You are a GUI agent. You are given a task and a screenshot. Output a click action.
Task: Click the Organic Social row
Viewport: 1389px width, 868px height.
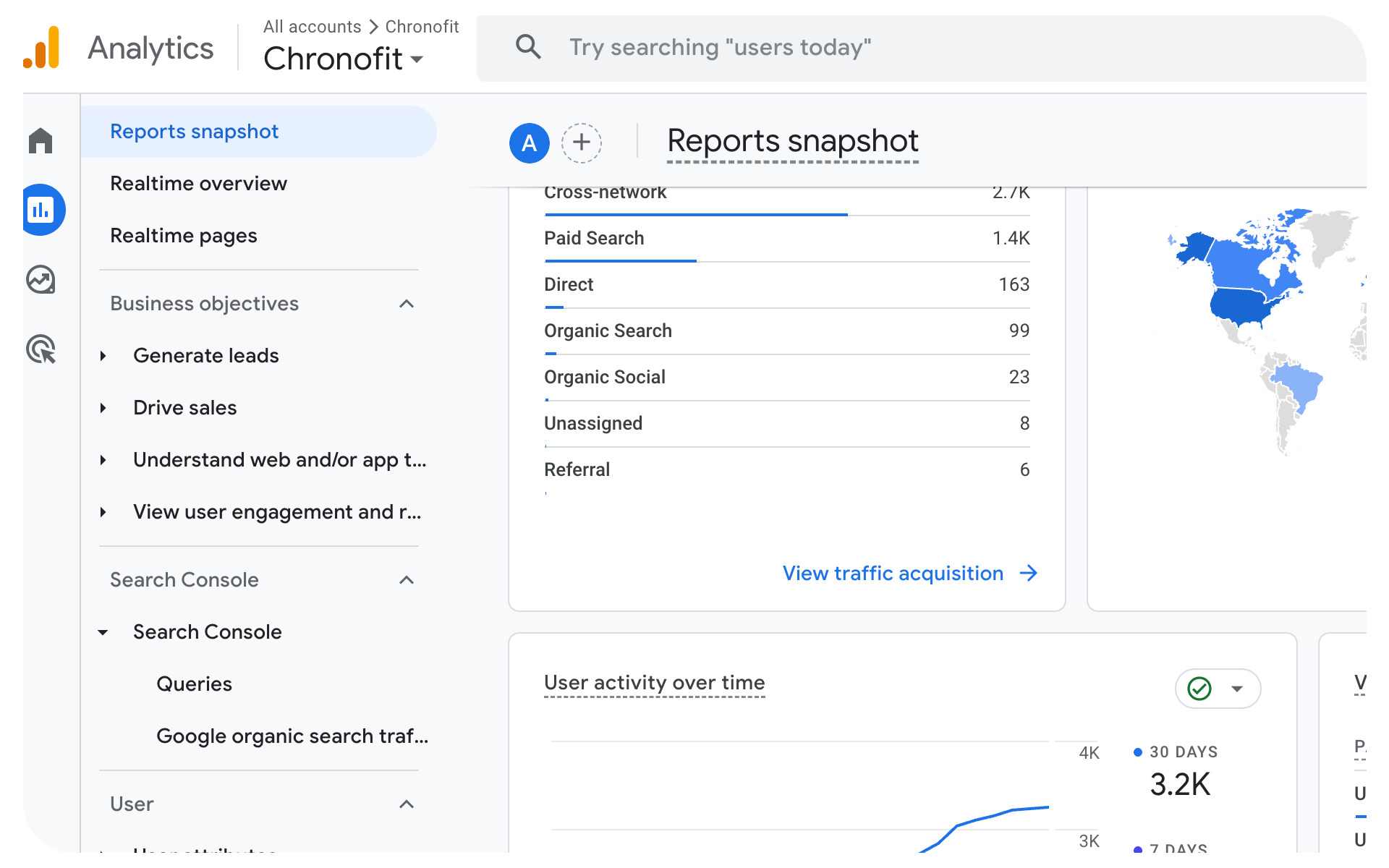787,378
